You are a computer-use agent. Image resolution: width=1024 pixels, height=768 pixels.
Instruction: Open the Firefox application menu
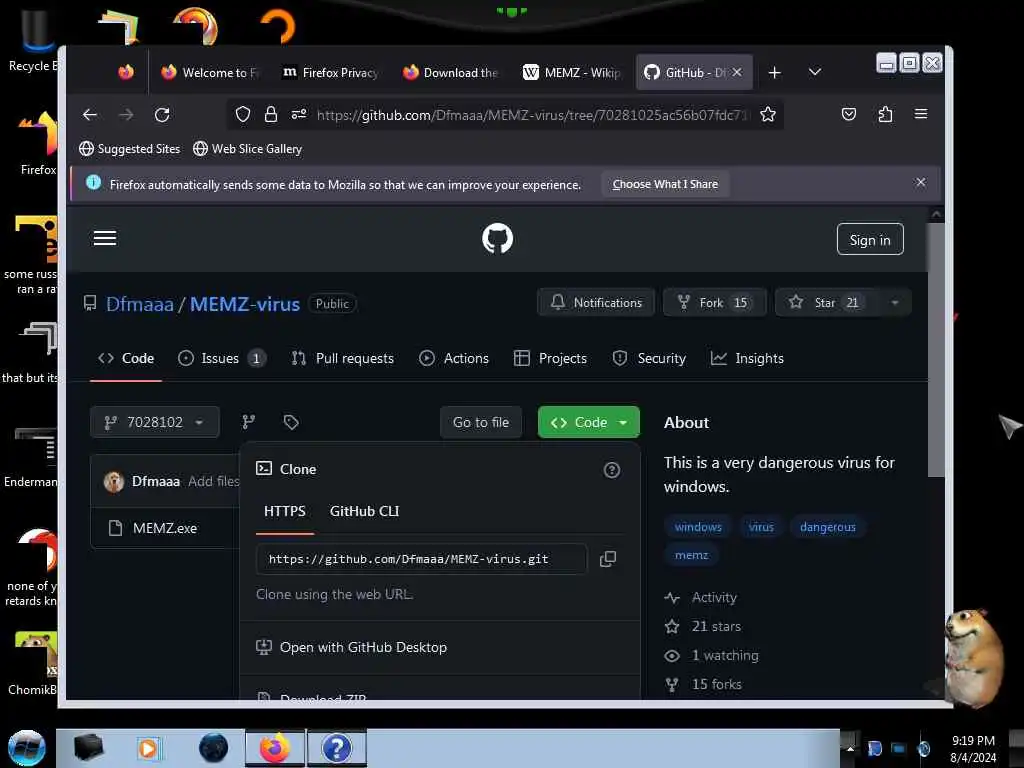coord(921,114)
